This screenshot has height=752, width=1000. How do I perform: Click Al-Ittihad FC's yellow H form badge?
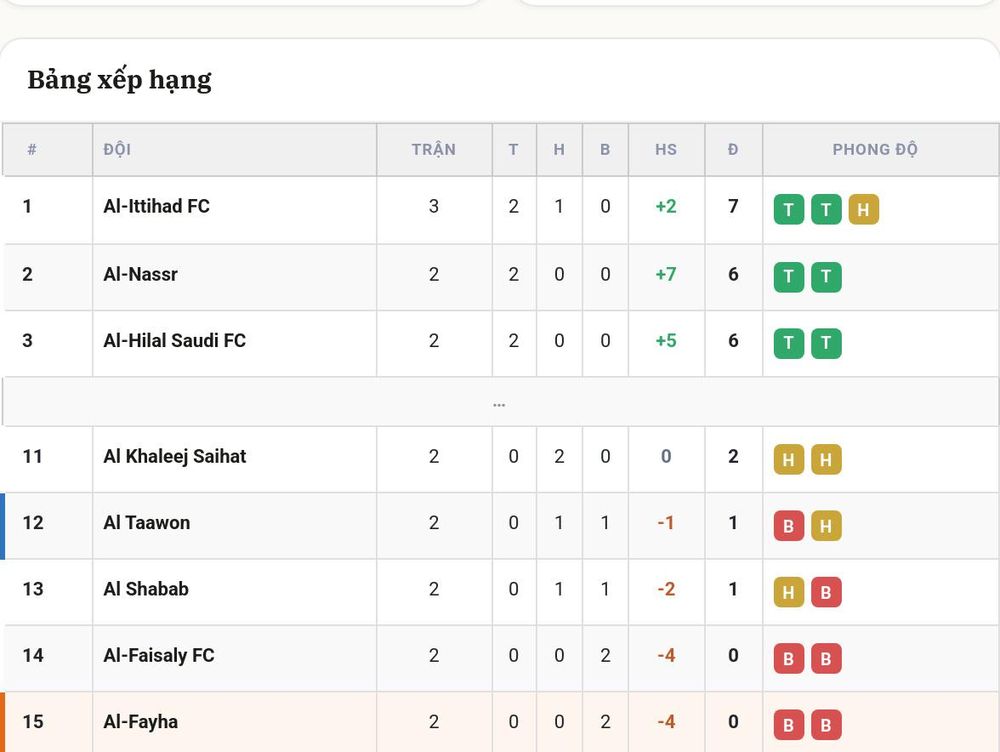point(864,209)
